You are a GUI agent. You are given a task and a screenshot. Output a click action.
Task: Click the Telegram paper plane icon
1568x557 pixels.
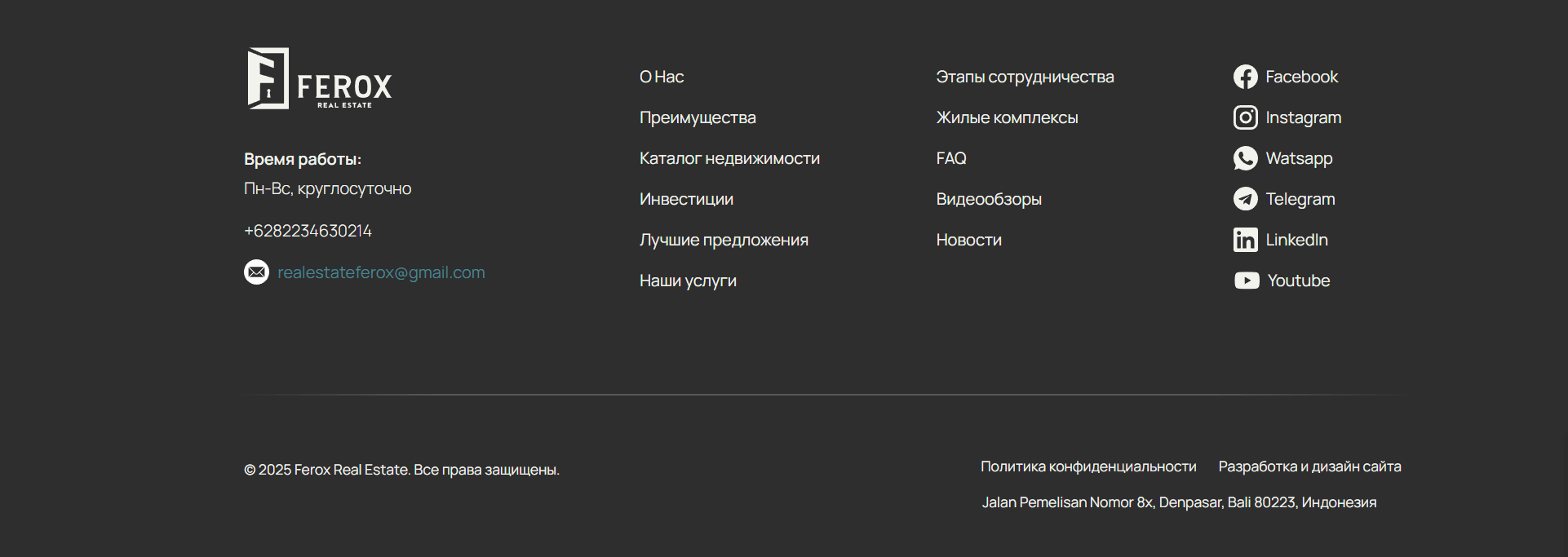[x=1245, y=199]
